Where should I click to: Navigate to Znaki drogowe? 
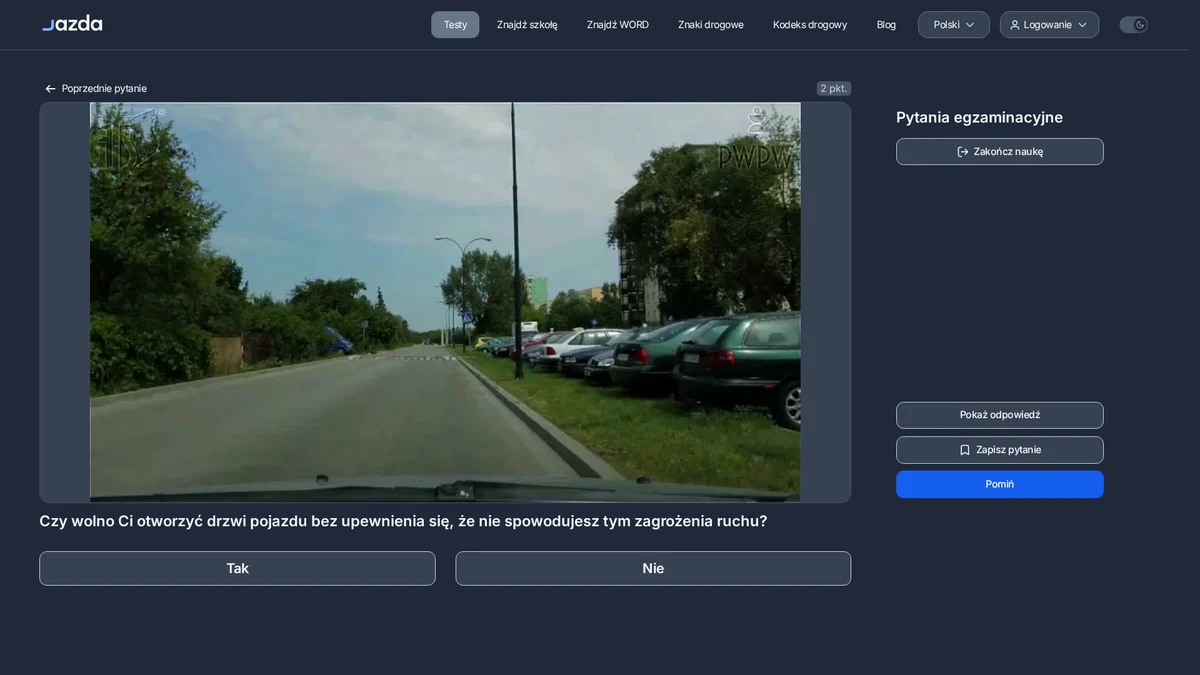(711, 25)
